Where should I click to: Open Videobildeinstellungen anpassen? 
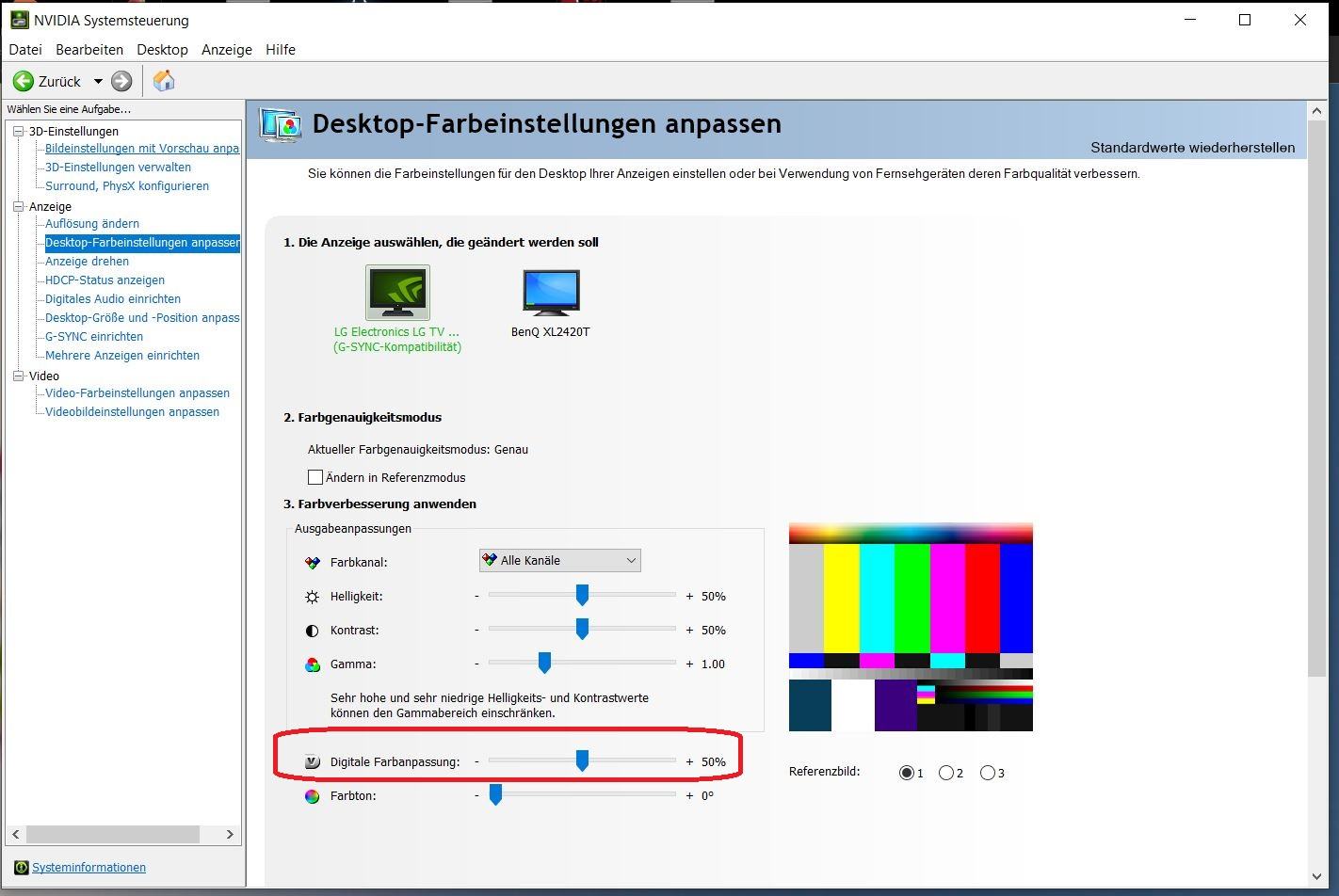pyautogui.click(x=132, y=412)
